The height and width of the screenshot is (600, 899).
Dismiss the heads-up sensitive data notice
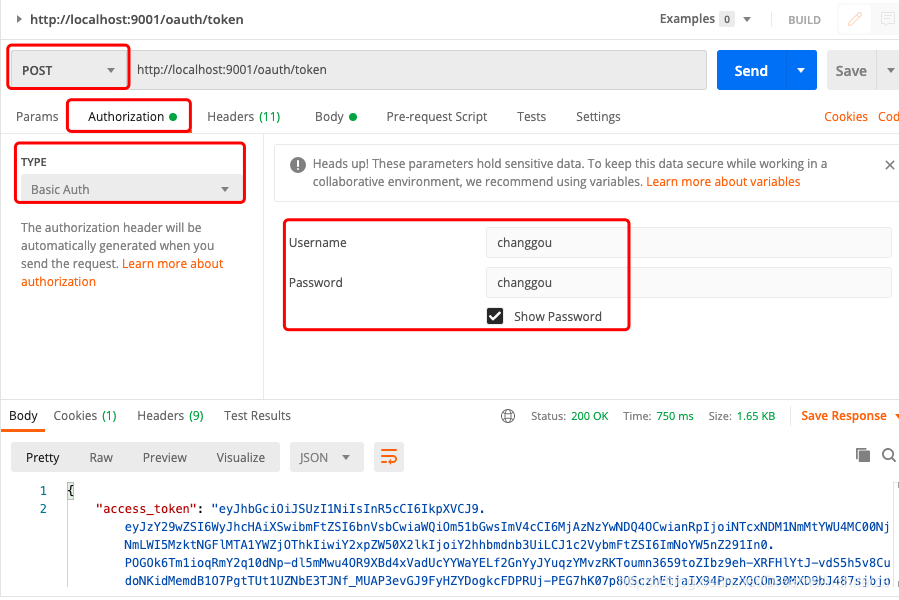coord(889,165)
